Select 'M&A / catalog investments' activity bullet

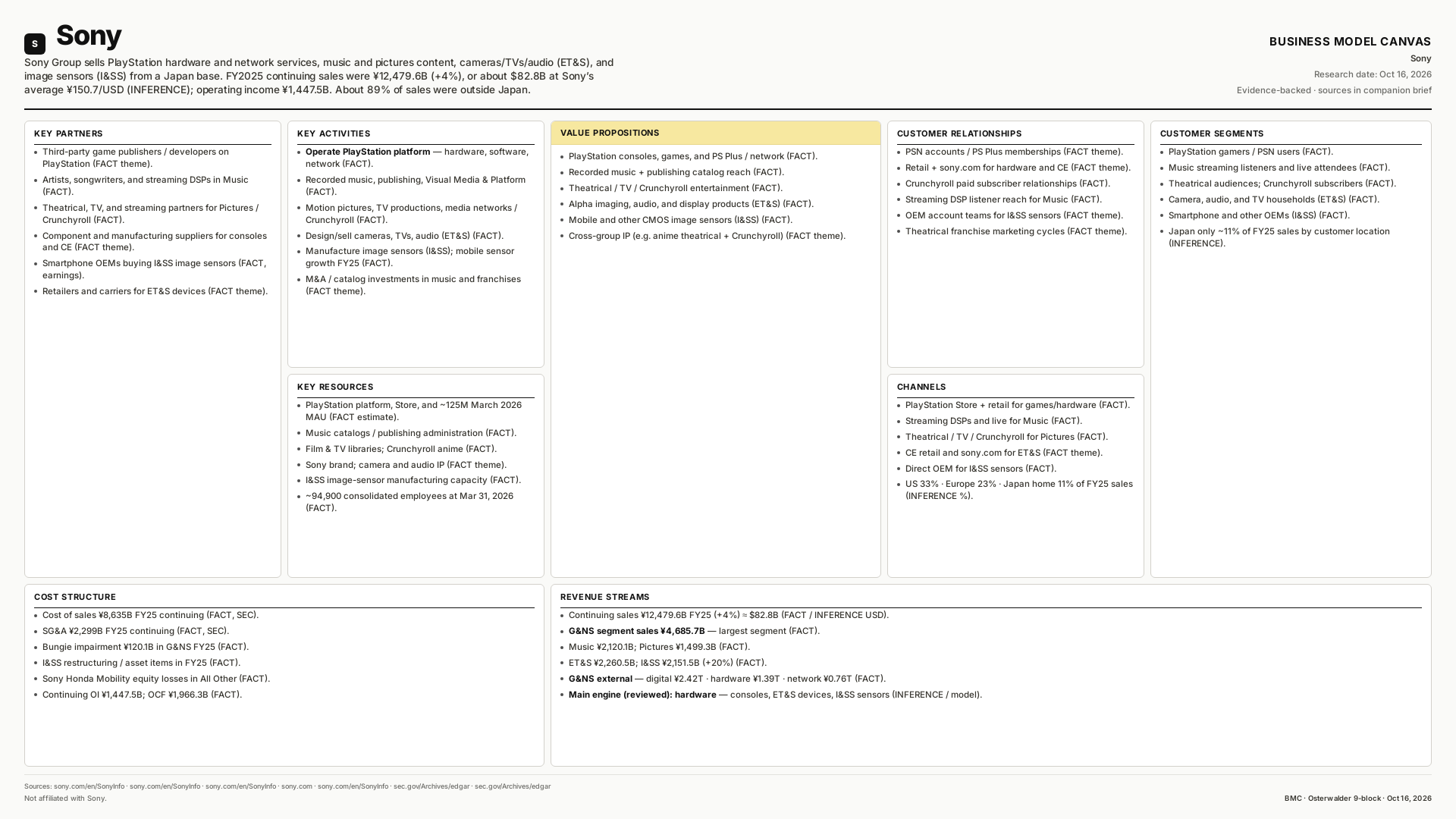pos(413,285)
